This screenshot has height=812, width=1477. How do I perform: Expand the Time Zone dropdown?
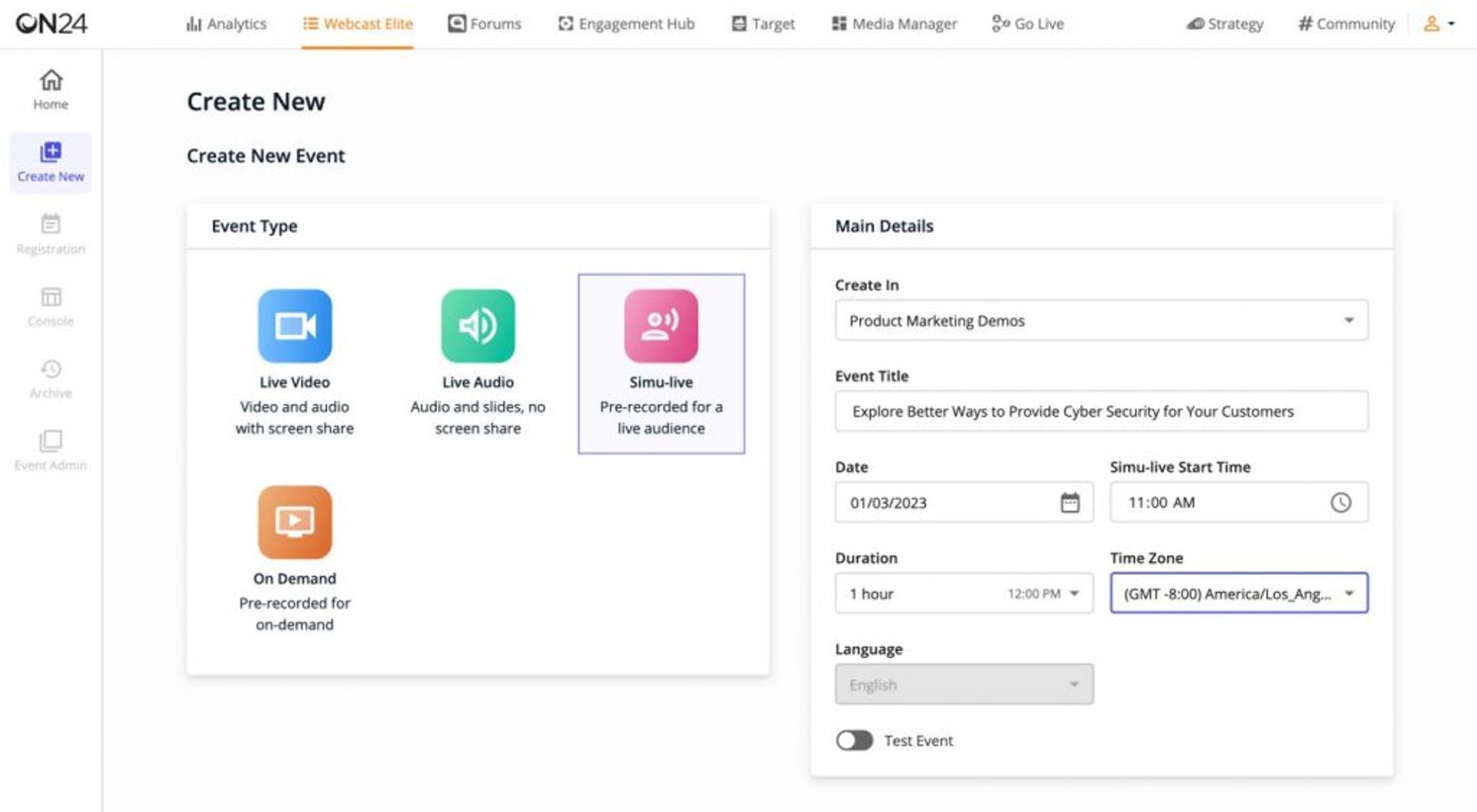(1239, 593)
